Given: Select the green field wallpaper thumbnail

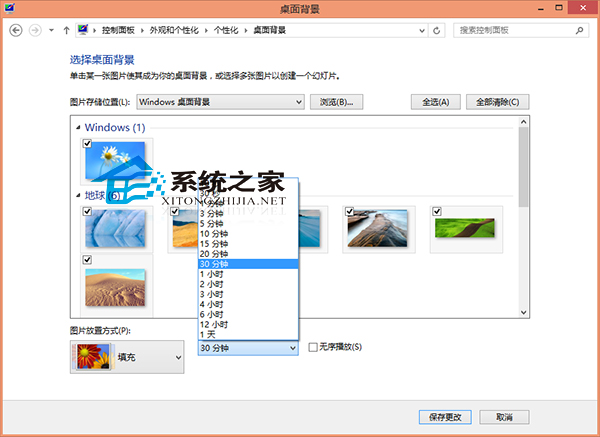Looking at the screenshot, I should [465, 228].
